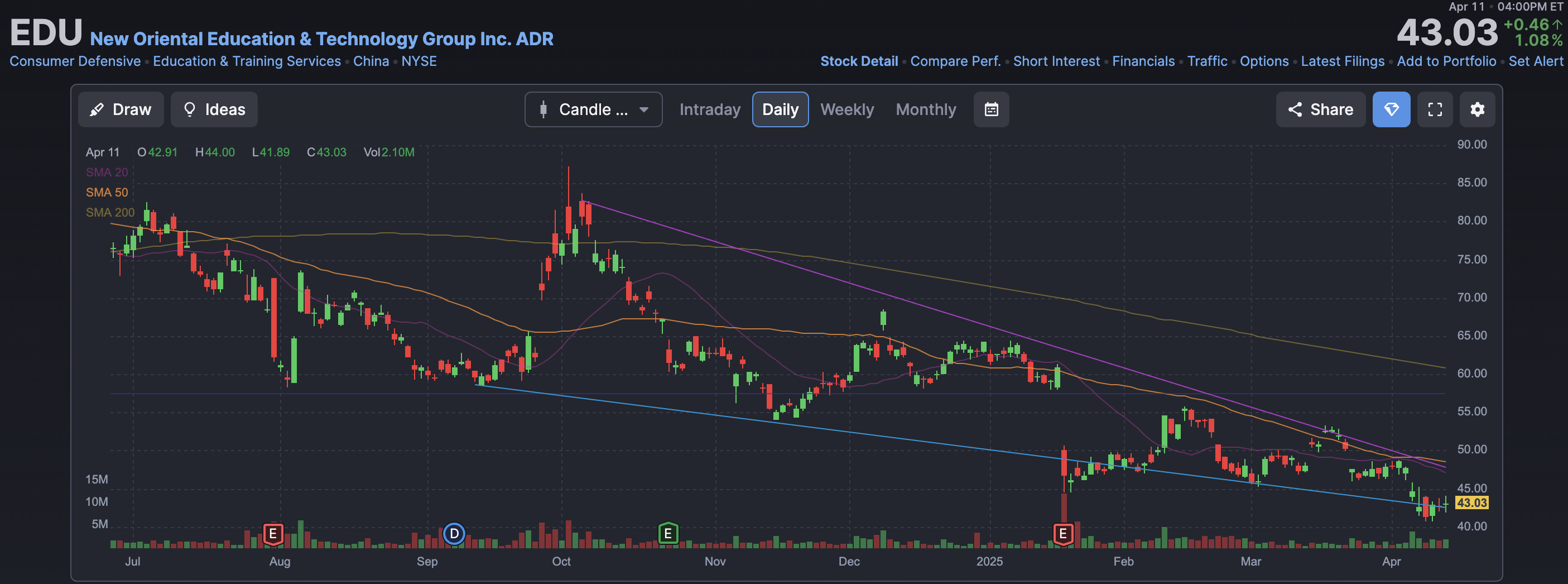
Task: Click the Set Alert link
Action: point(1535,61)
